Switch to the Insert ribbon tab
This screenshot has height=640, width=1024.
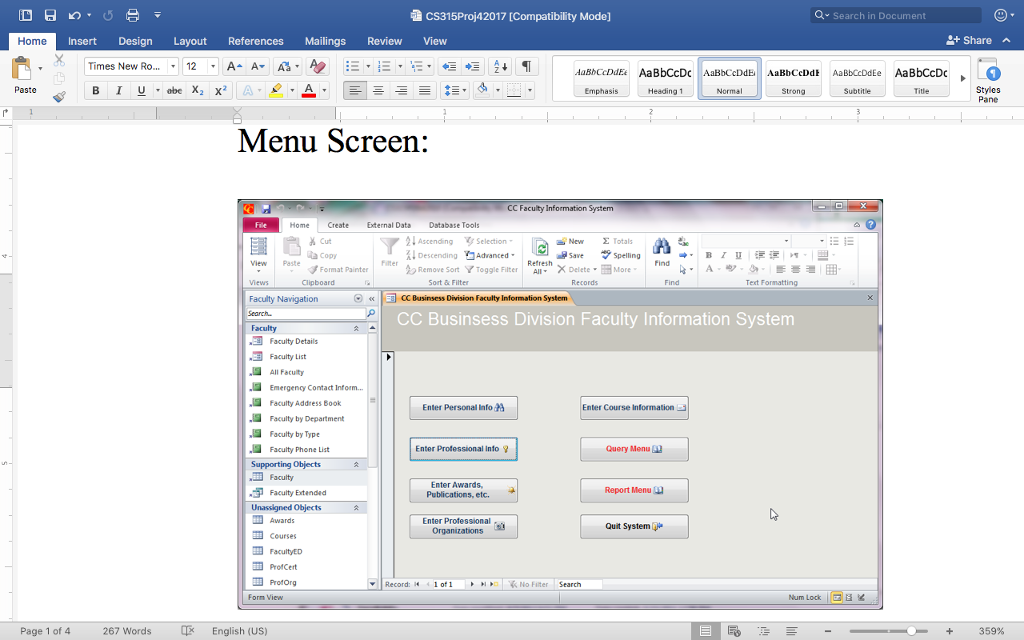pos(82,41)
